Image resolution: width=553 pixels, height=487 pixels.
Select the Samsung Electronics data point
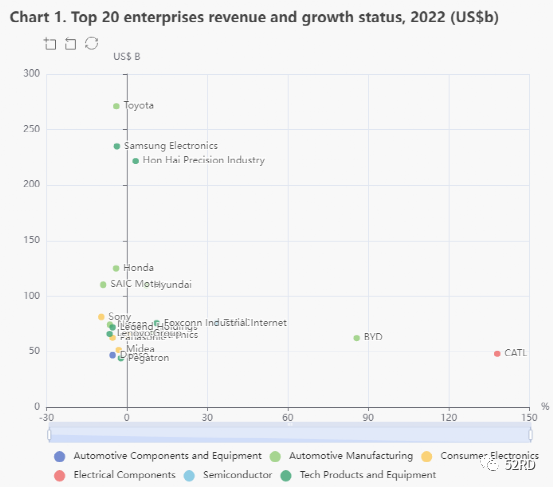(x=117, y=146)
